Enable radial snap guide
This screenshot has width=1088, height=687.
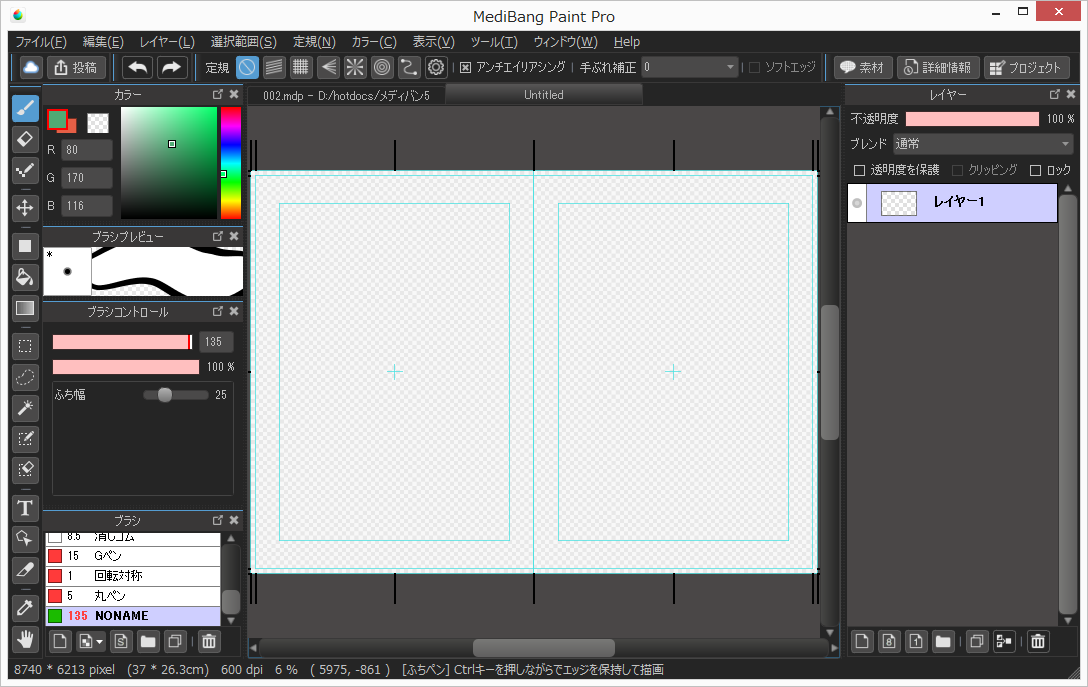tap(355, 67)
